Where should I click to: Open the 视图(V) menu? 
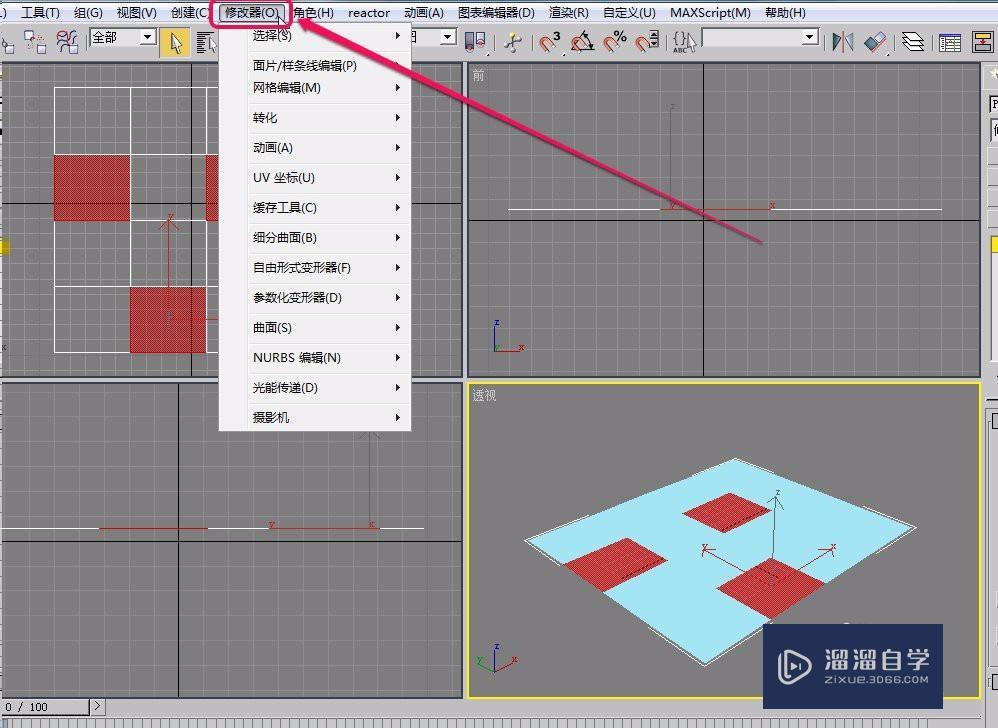[136, 13]
